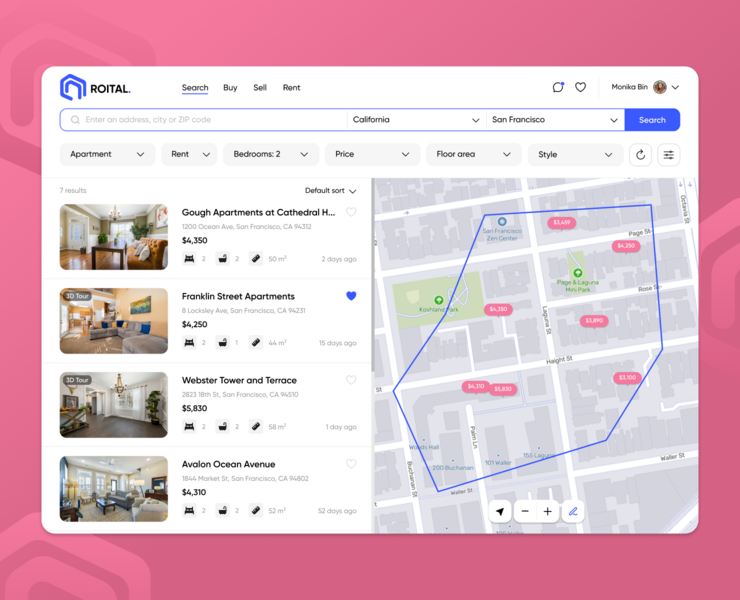This screenshot has height=600, width=740.
Task: Click the reset filters refresh icon
Action: click(x=641, y=155)
